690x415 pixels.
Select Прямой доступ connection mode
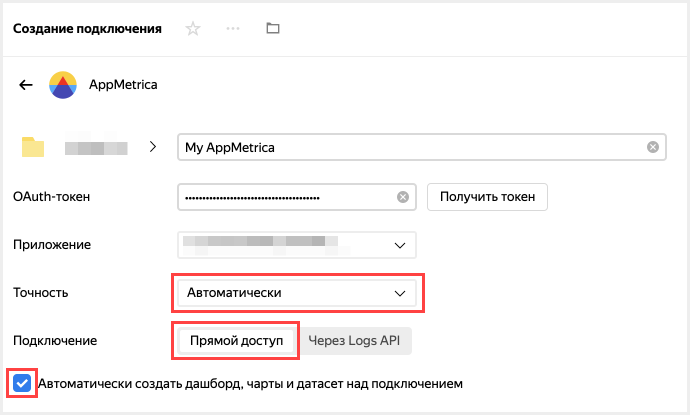pyautogui.click(x=236, y=341)
